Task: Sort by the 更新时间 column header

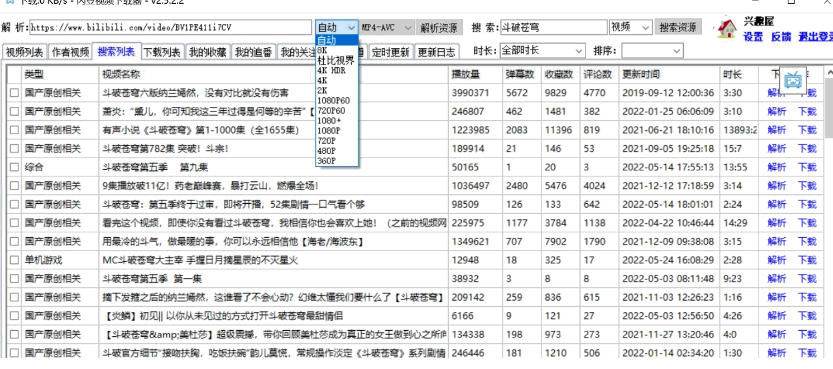Action: point(669,75)
